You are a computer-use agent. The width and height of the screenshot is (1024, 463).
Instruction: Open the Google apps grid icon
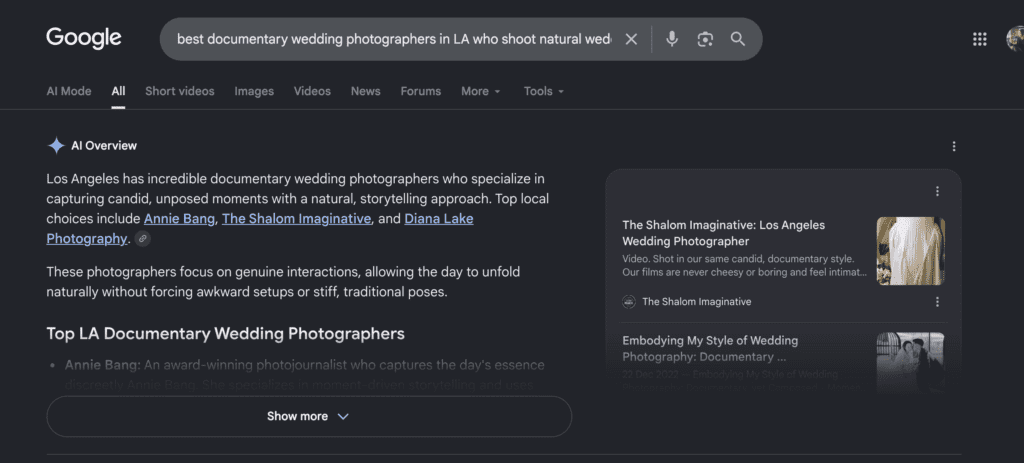pyautogui.click(x=980, y=39)
